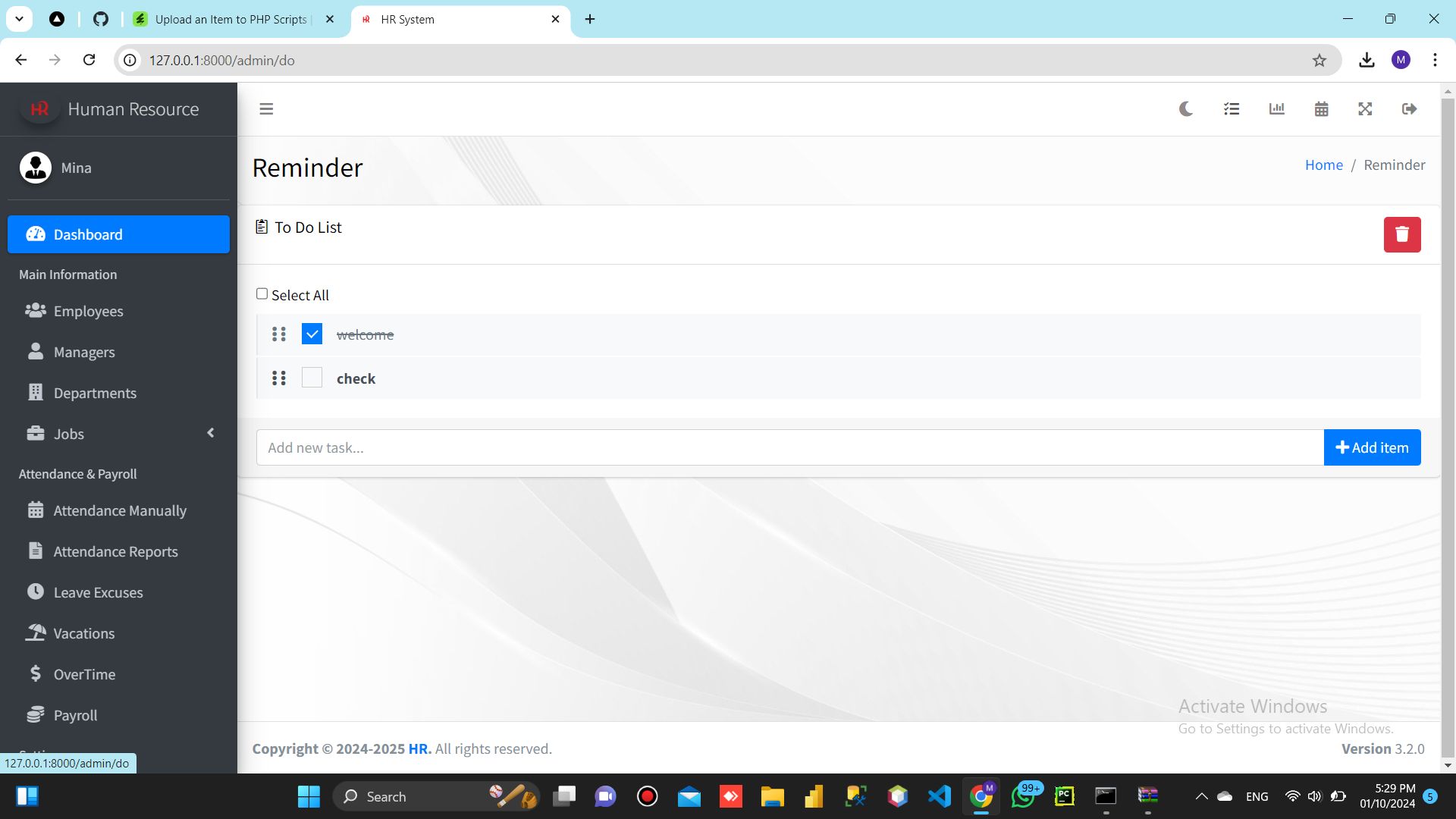Open Chrome three-dot menu
Image resolution: width=1456 pixels, height=819 pixels.
[x=1435, y=60]
